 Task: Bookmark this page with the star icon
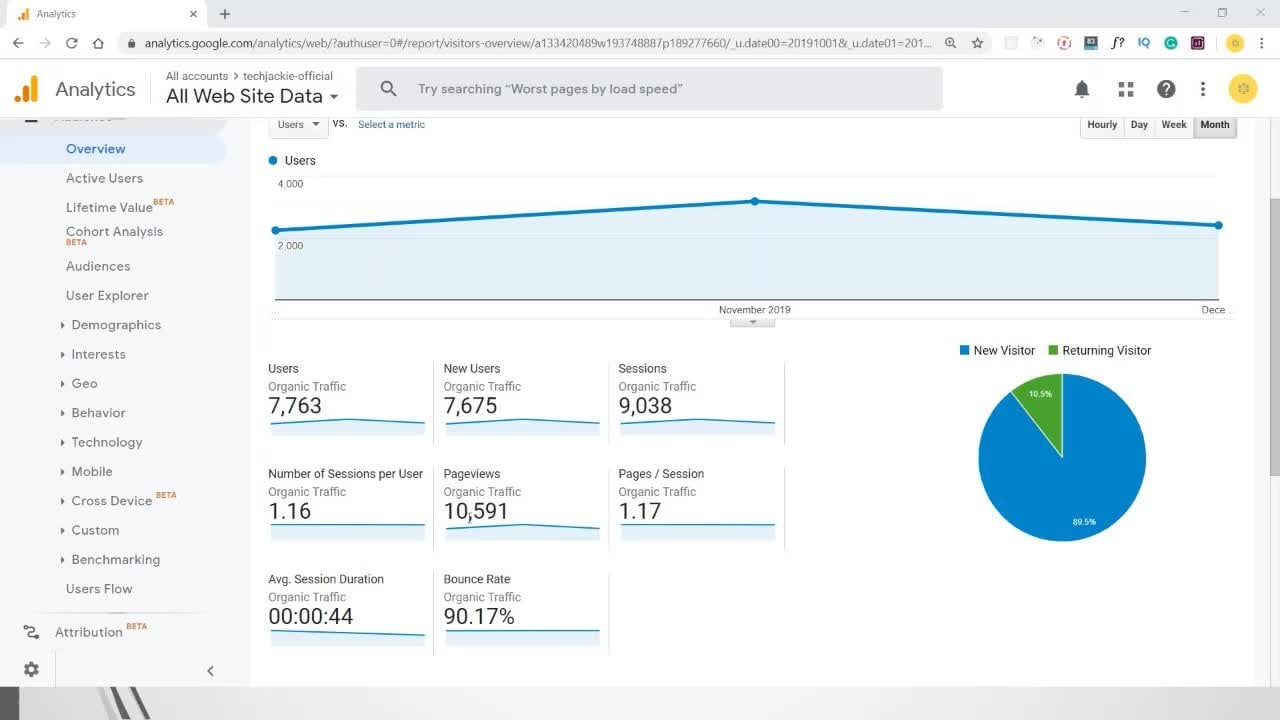click(x=977, y=43)
